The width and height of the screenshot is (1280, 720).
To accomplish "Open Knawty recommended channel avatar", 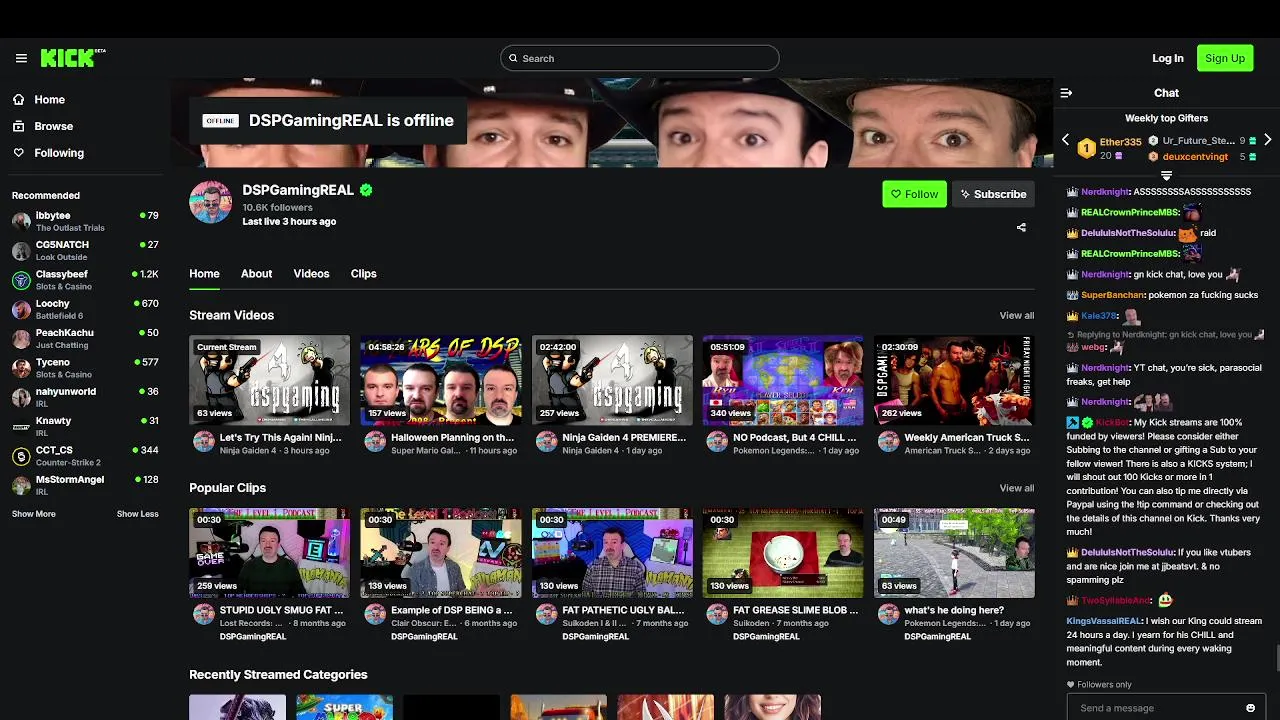I will pos(21,427).
